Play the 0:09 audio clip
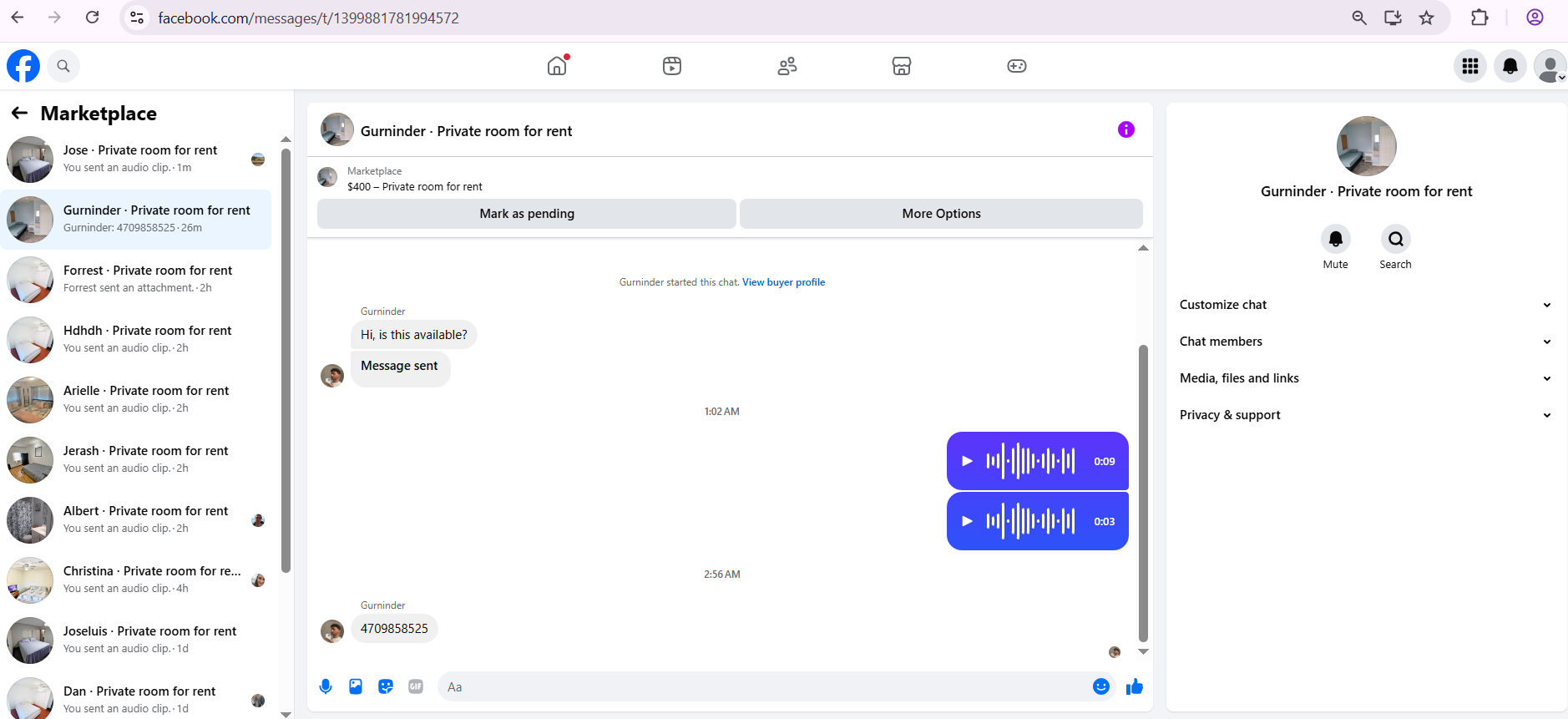The width and height of the screenshot is (1568, 719). click(967, 461)
